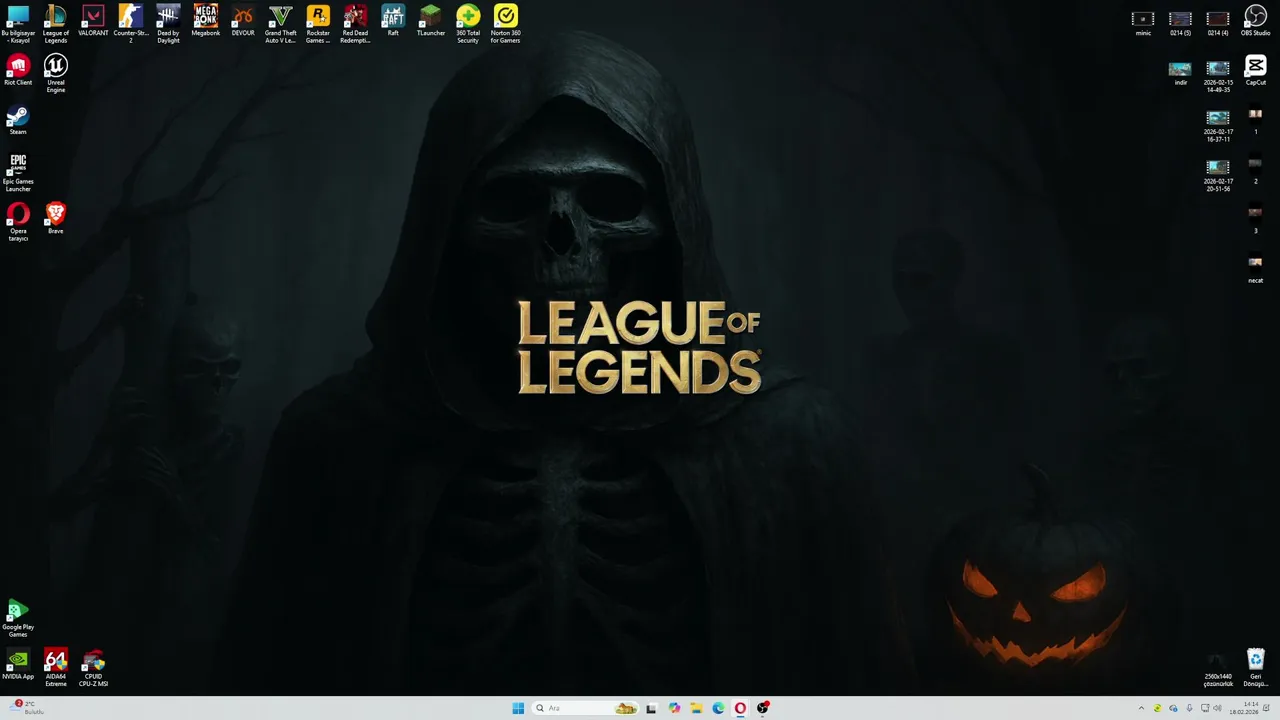Image resolution: width=1280 pixels, height=720 pixels.
Task: Select the VALORANT desktop shortcut
Action: (x=93, y=21)
